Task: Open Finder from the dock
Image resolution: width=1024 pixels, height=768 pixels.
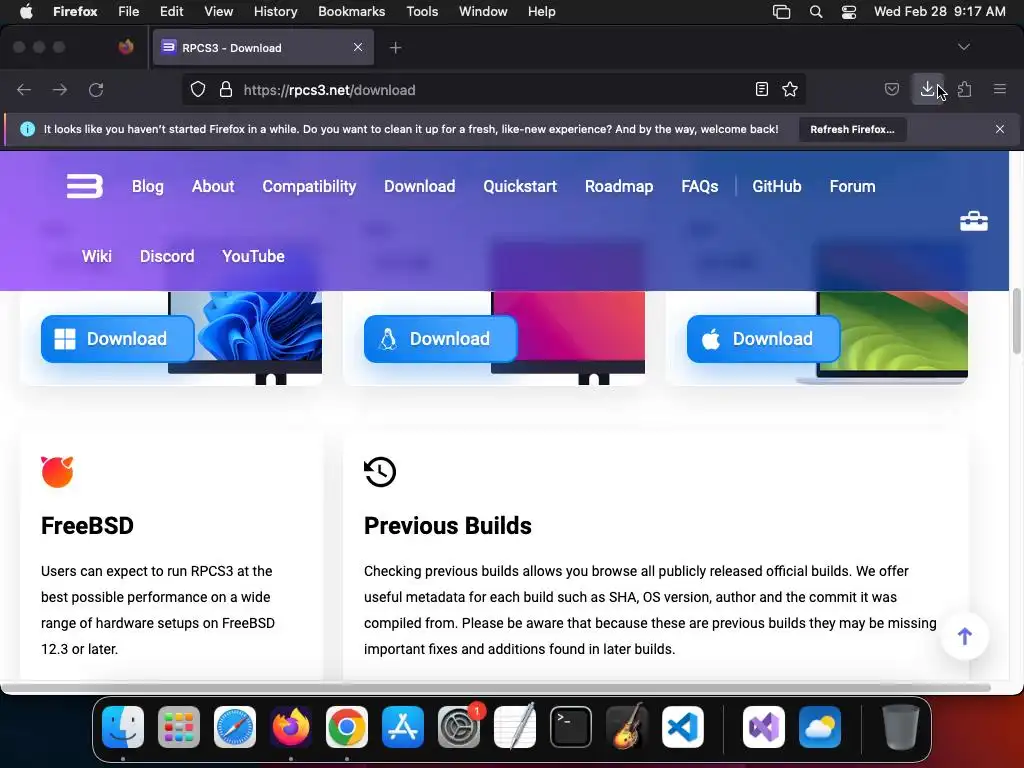Action: pos(123,727)
